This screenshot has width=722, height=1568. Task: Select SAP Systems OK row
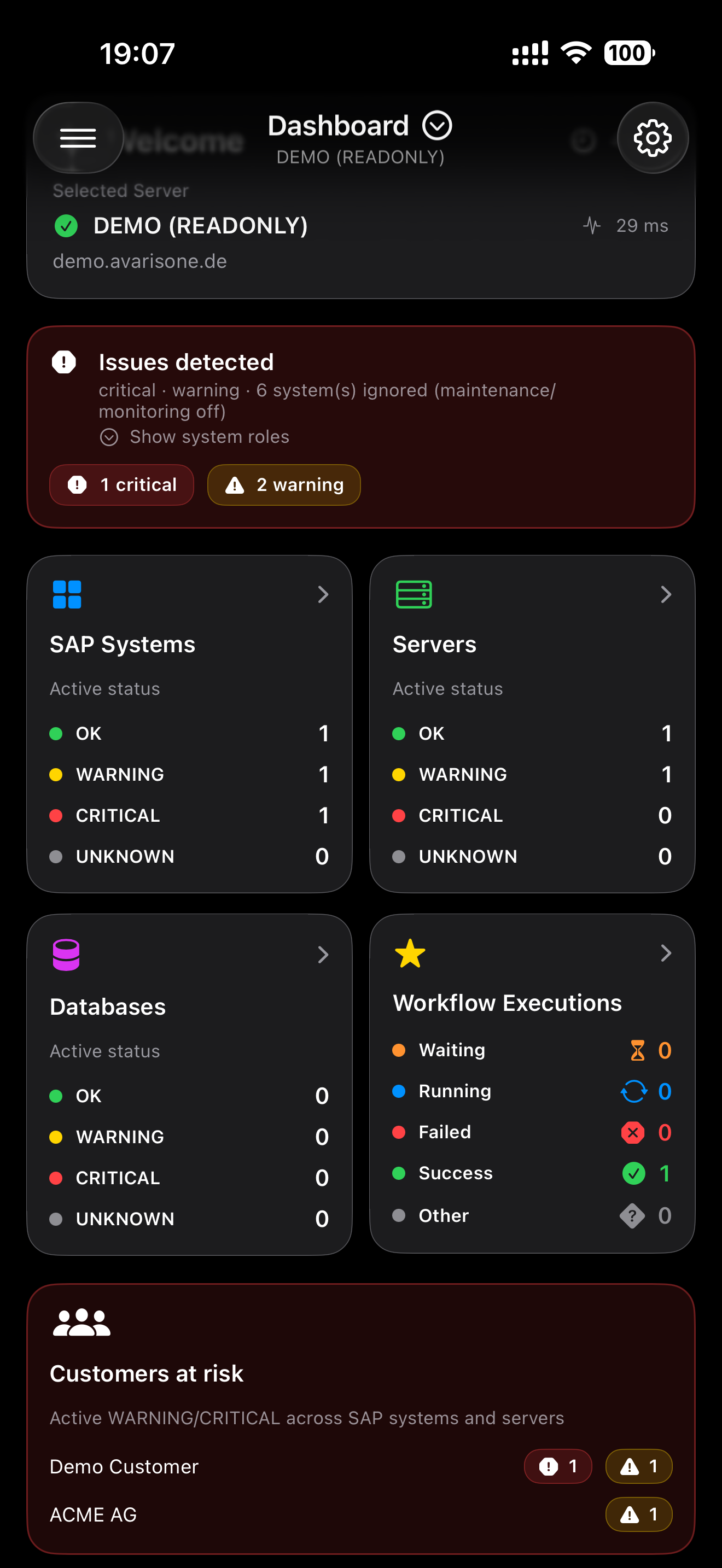(x=189, y=734)
